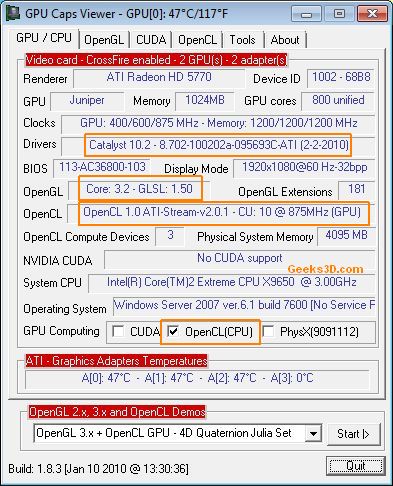The height and width of the screenshot is (486, 393).
Task: Quit GPU Caps Viewer
Action: tap(355, 466)
